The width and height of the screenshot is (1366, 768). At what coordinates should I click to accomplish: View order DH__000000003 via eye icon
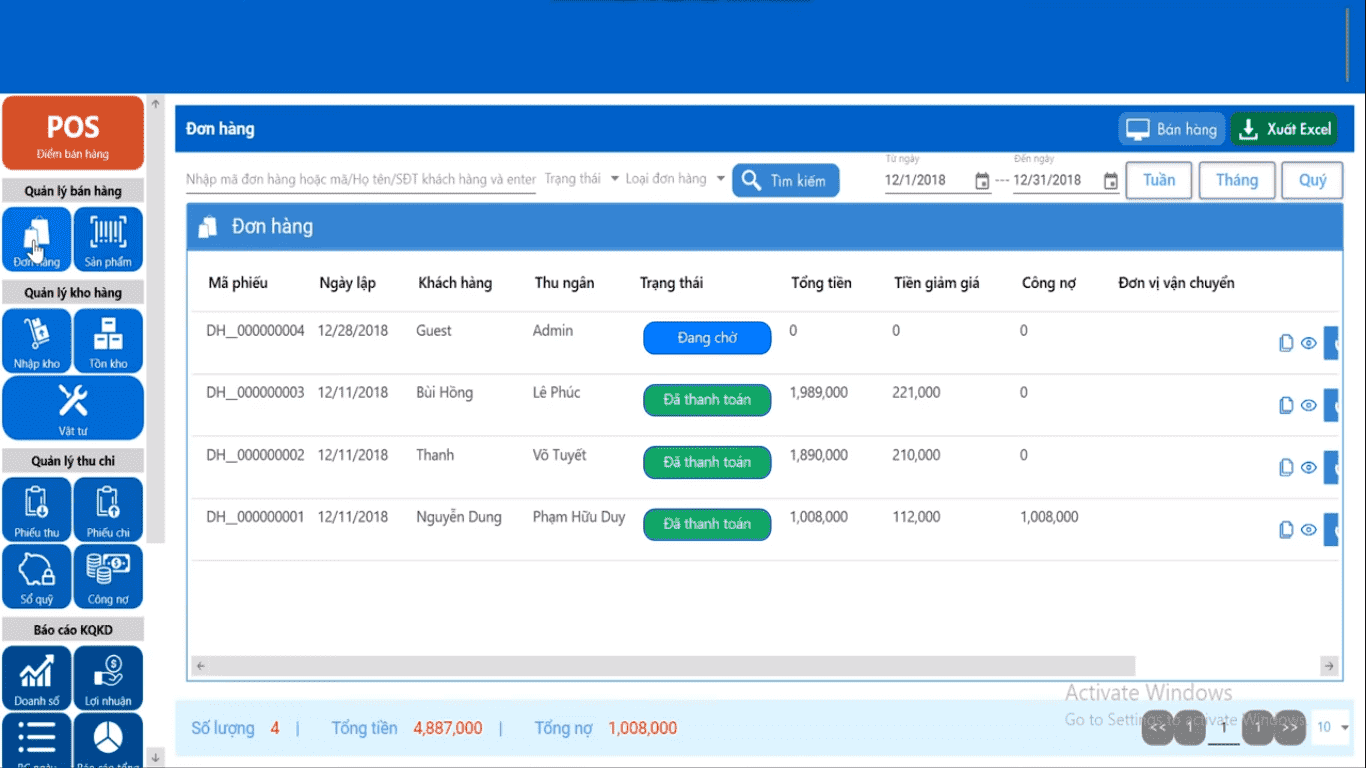tap(1309, 405)
